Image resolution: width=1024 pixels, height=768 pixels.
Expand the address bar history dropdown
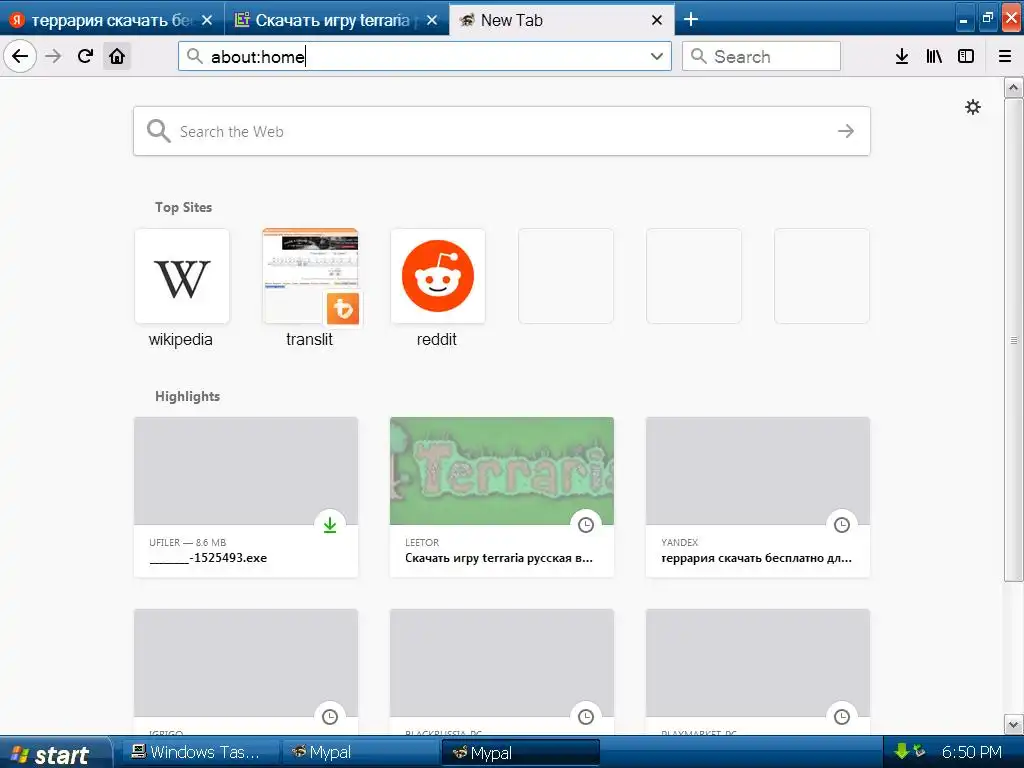[657, 56]
